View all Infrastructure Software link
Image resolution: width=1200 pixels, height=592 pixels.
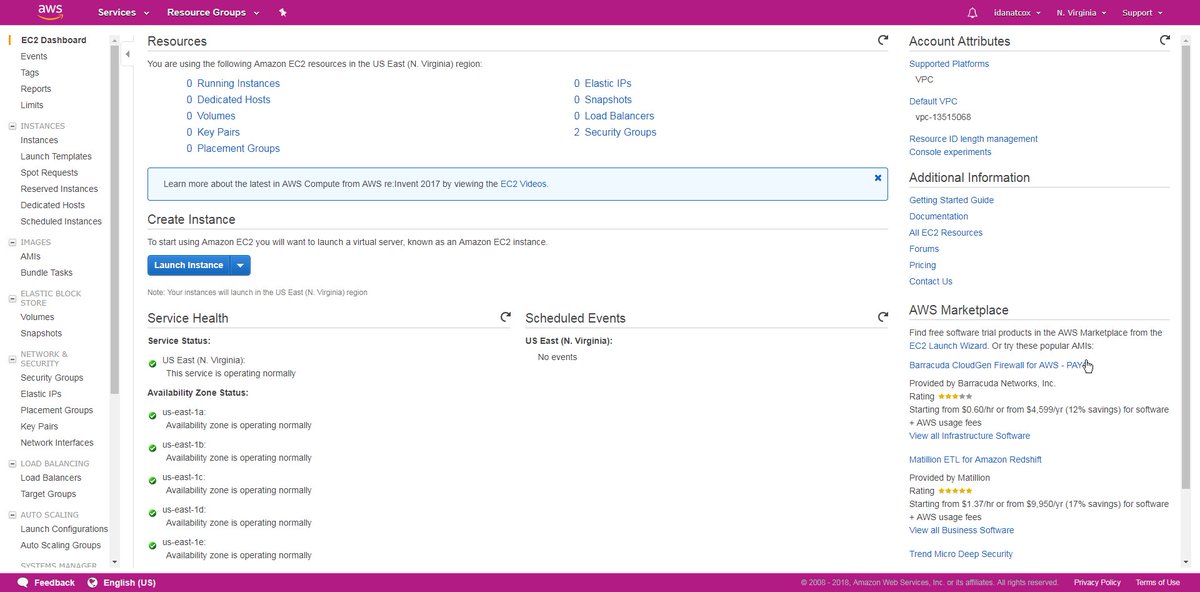click(x=969, y=436)
